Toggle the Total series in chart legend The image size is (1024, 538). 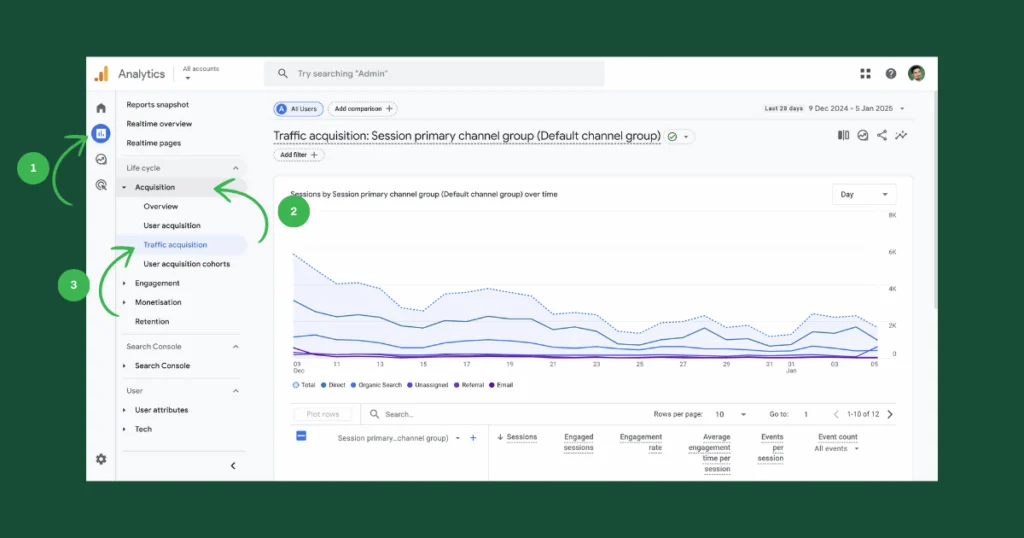[x=304, y=385]
